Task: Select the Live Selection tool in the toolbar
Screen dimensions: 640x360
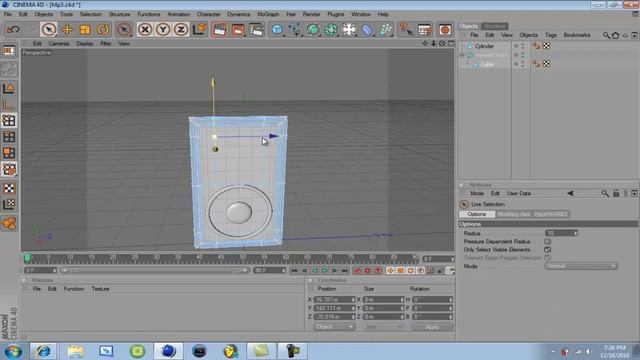Action: point(49,29)
